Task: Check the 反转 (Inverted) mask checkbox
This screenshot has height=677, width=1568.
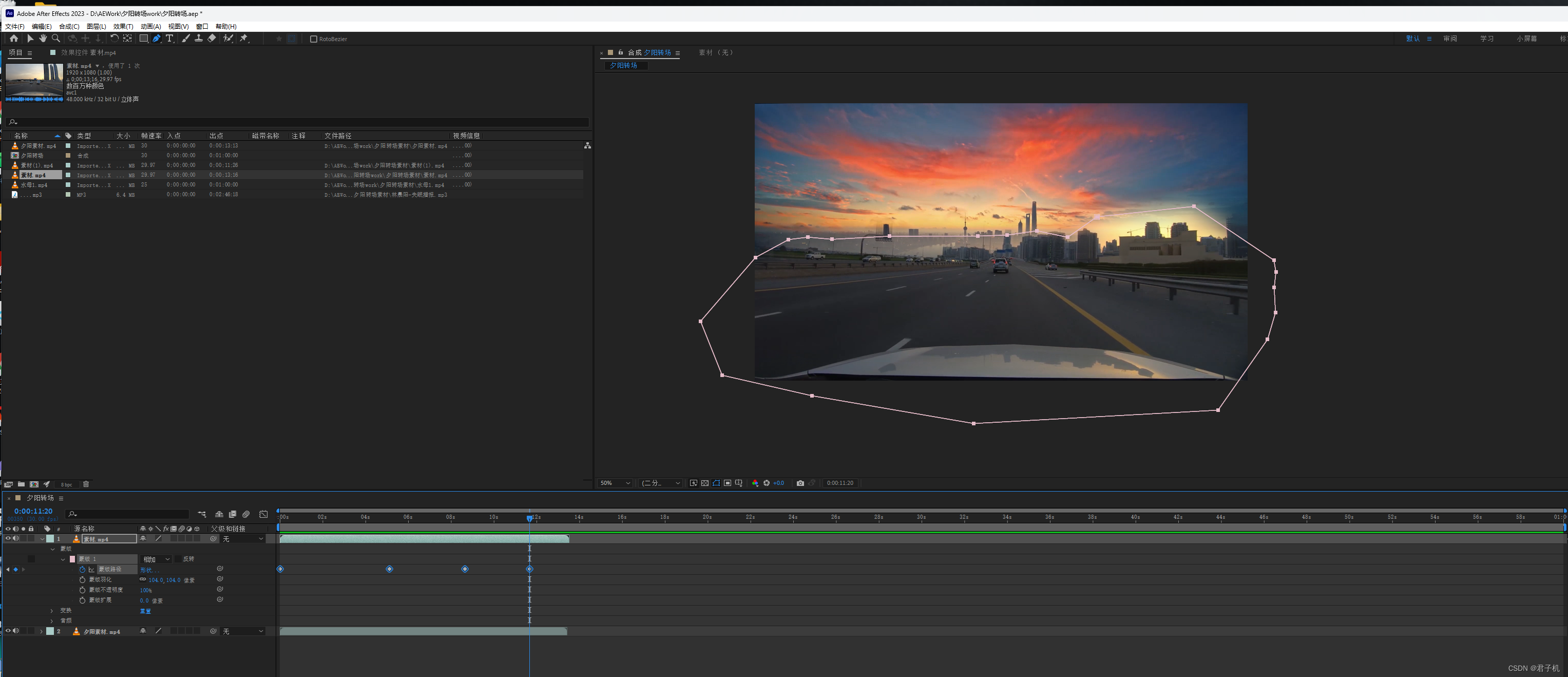Action: click(178, 559)
